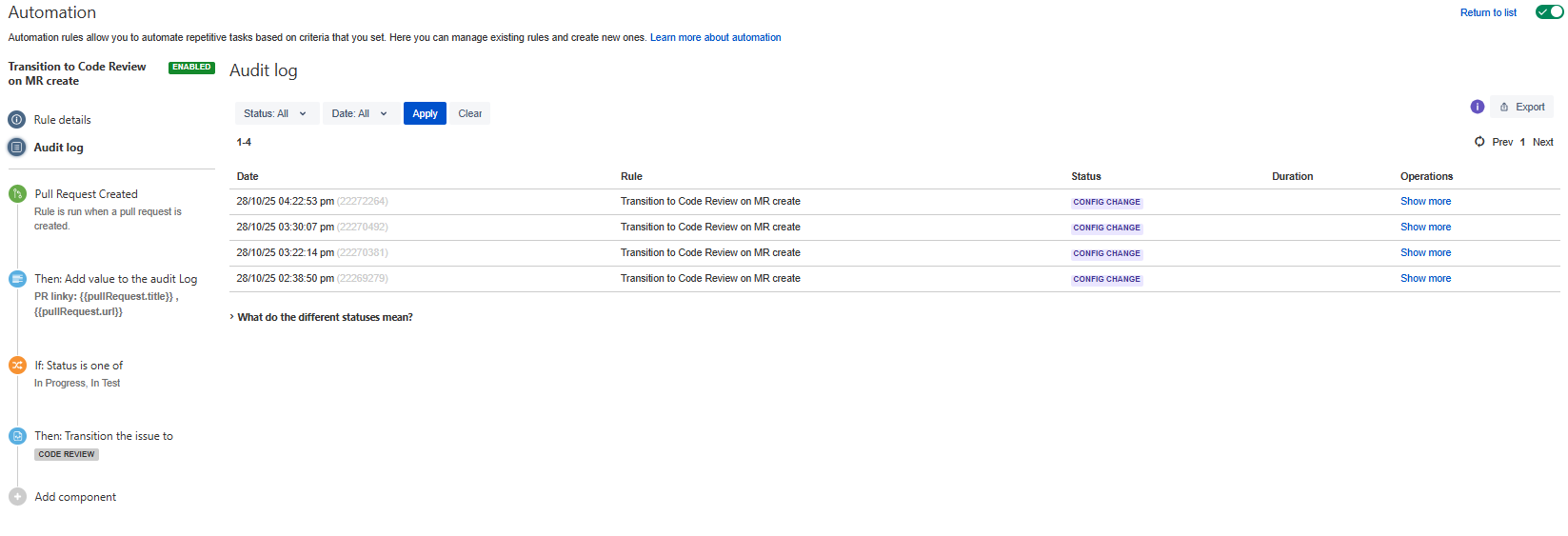The height and width of the screenshot is (536, 1568).
Task: Show more for 03:22:14 pm entry
Action: 1425,252
